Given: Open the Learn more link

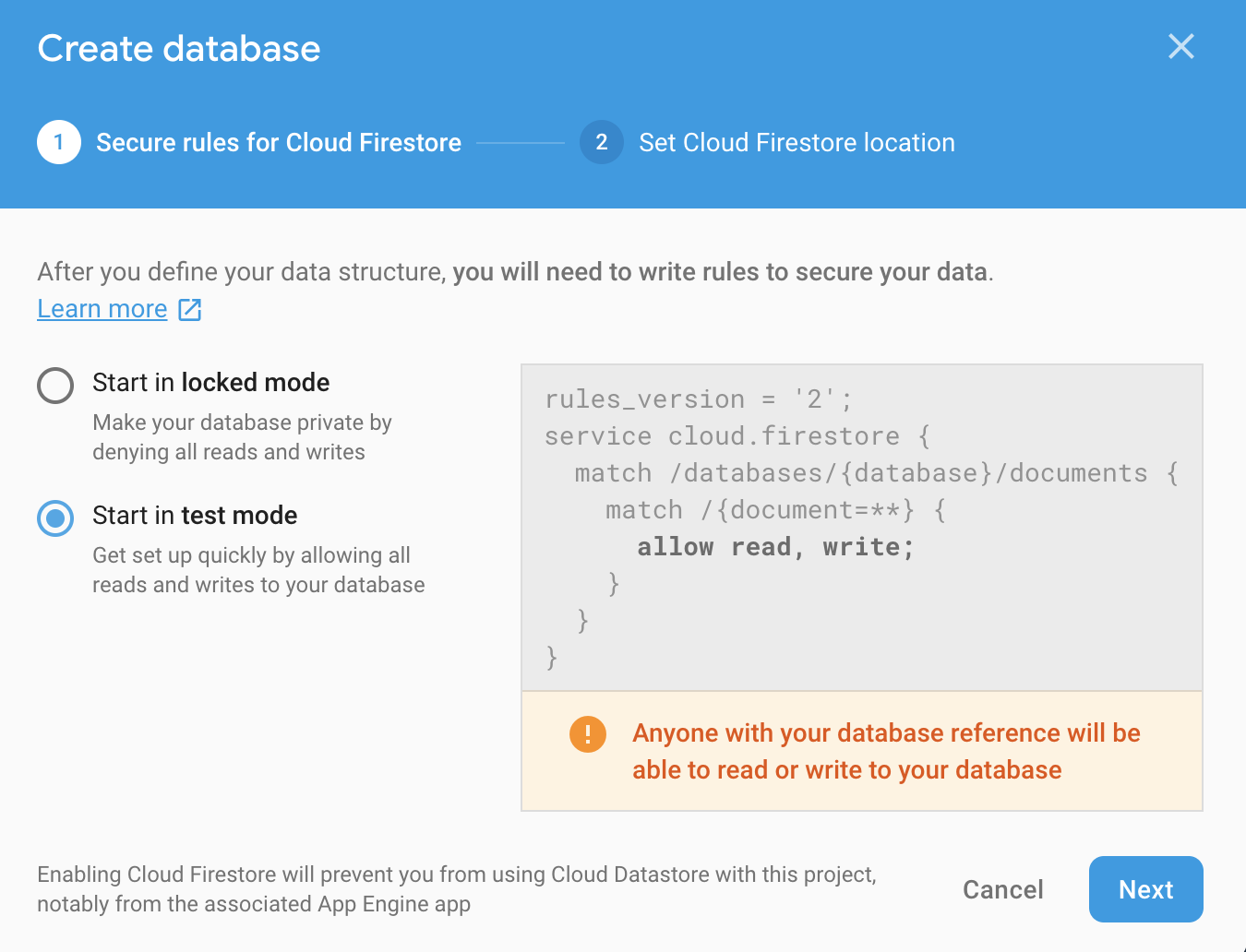Looking at the screenshot, I should coord(102,309).
